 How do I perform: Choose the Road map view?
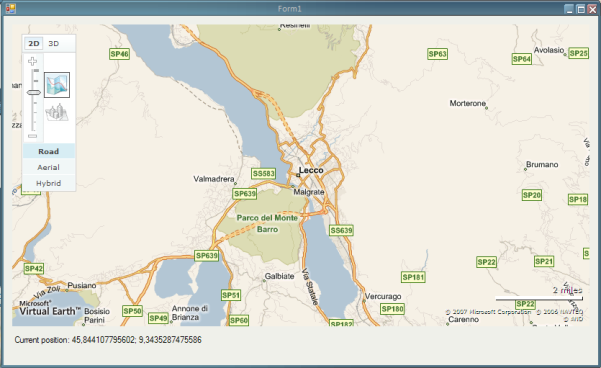pos(49,151)
